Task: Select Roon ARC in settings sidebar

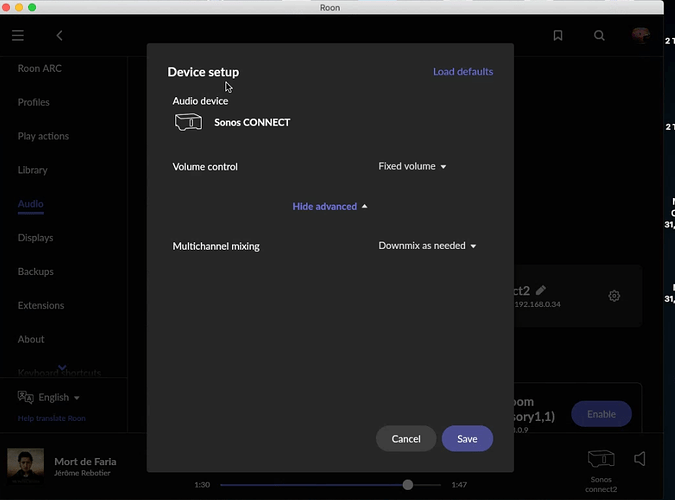Action: (40, 68)
